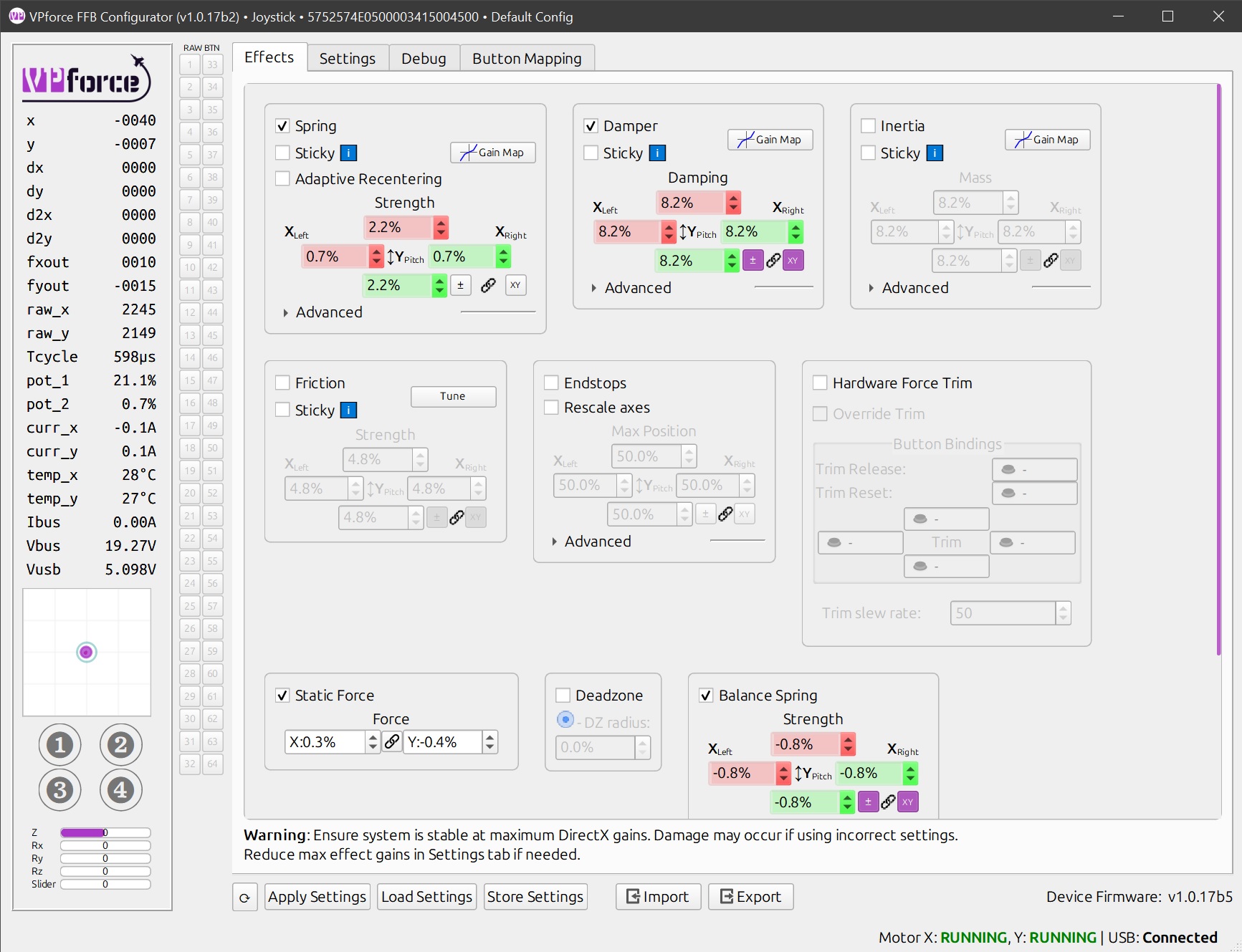The height and width of the screenshot is (952, 1242).
Task: Expand the Damper Advanced section
Action: click(x=631, y=288)
